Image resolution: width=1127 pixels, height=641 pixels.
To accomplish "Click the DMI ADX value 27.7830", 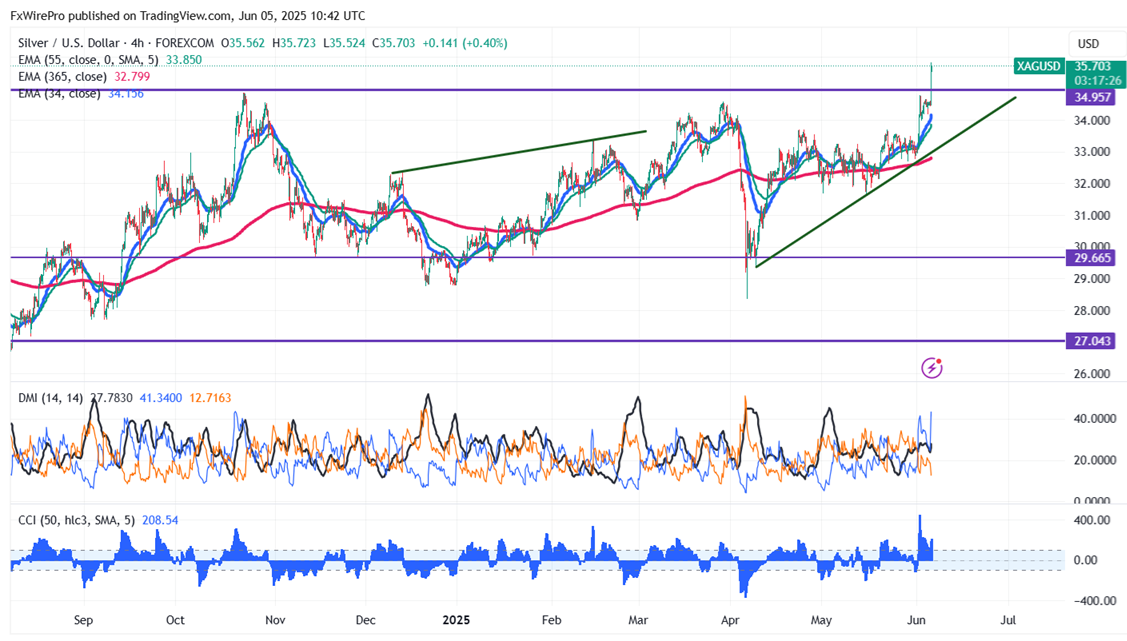I will [x=111, y=397].
